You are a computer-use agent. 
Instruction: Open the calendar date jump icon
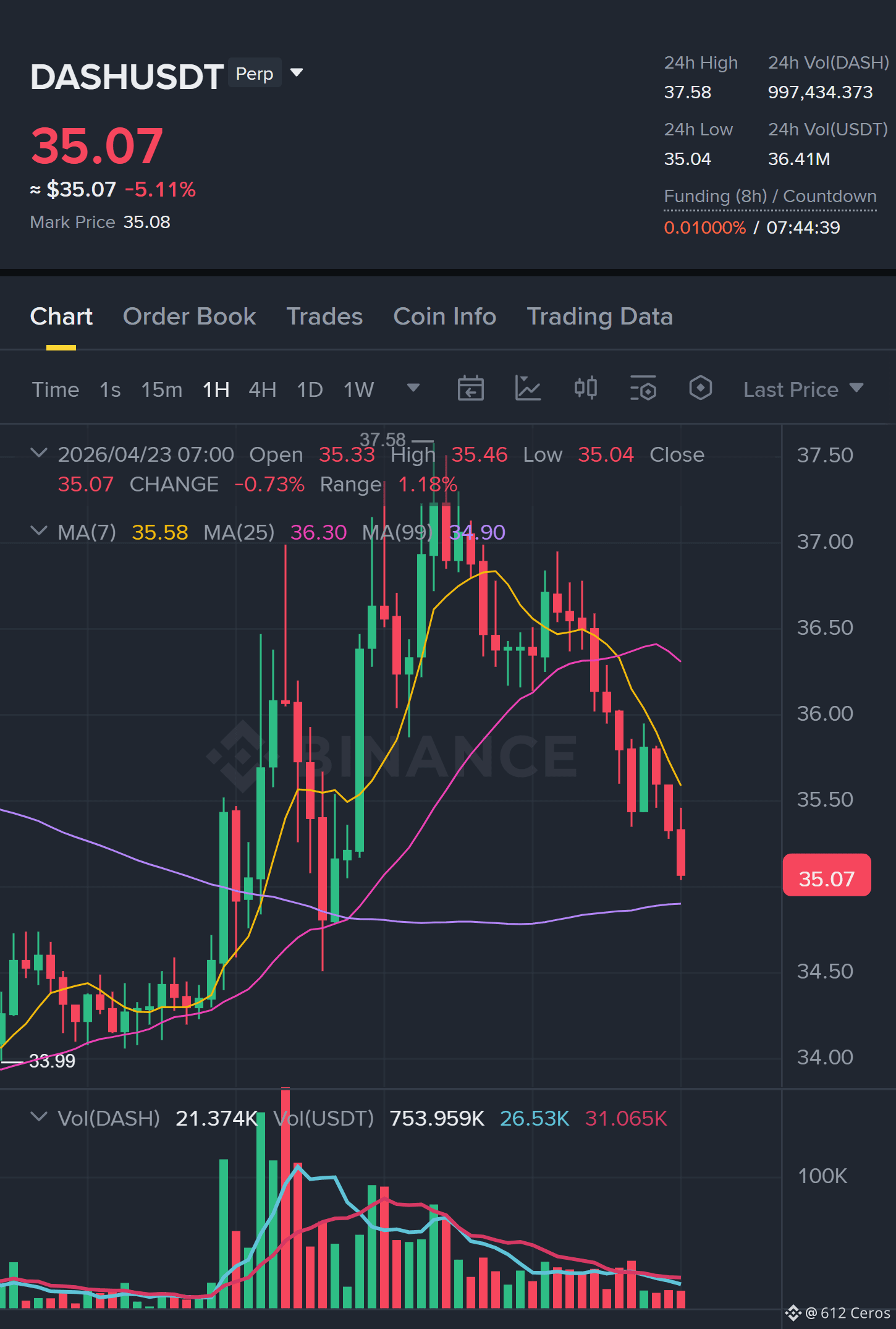[470, 389]
